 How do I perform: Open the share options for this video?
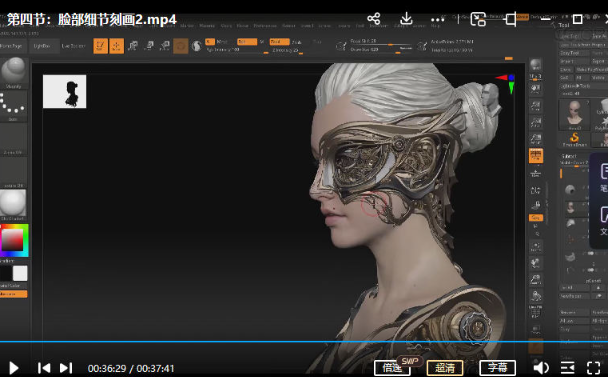[374, 19]
